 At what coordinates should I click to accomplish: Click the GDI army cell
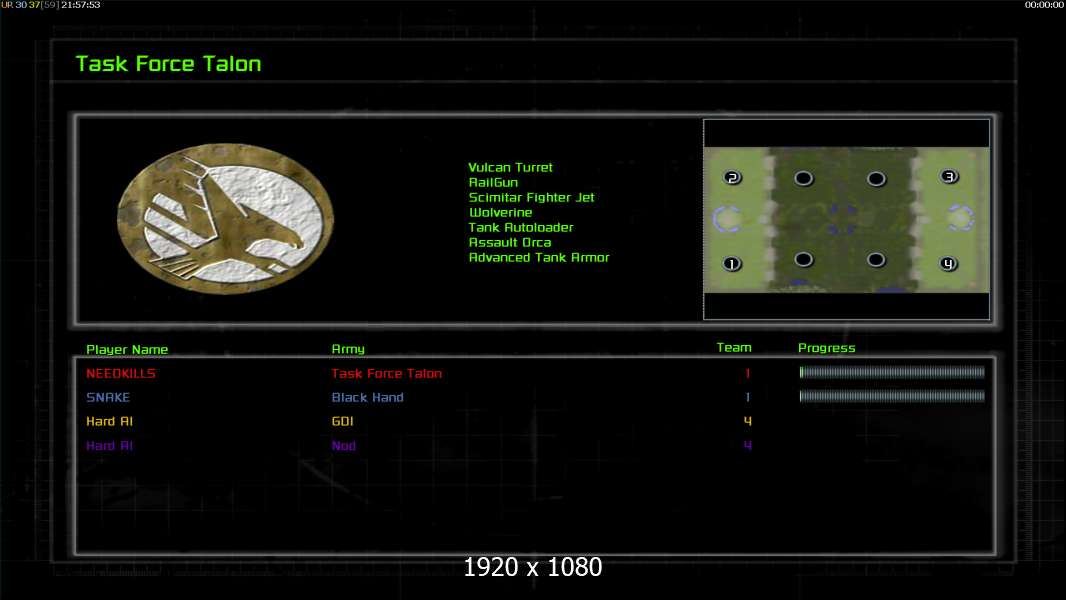click(x=343, y=421)
